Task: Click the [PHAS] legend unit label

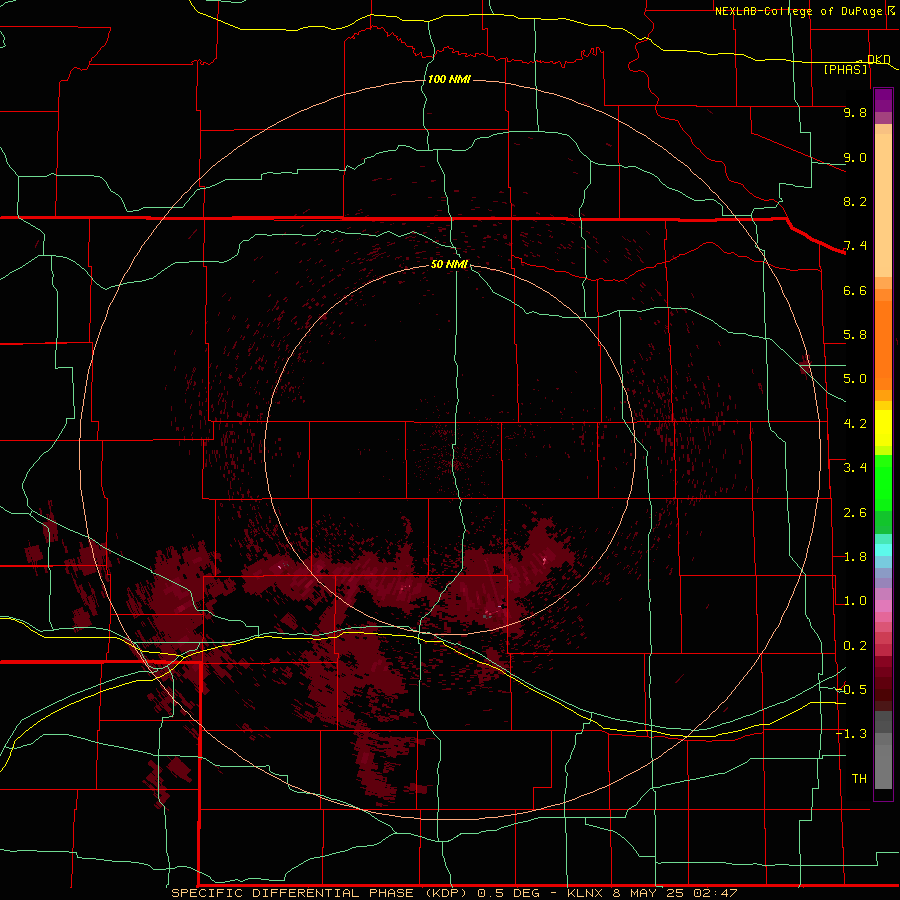Action: point(845,69)
